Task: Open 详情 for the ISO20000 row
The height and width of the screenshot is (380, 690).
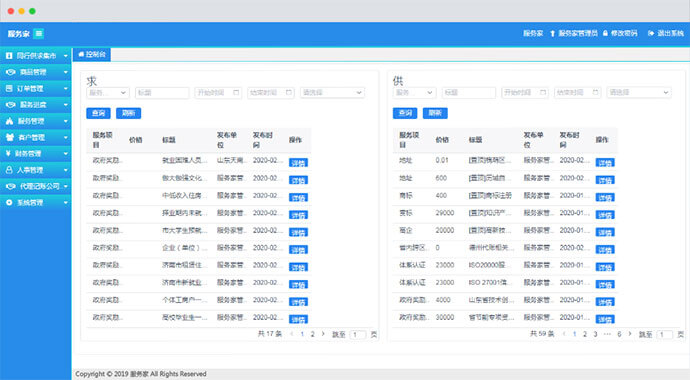Action: click(605, 267)
